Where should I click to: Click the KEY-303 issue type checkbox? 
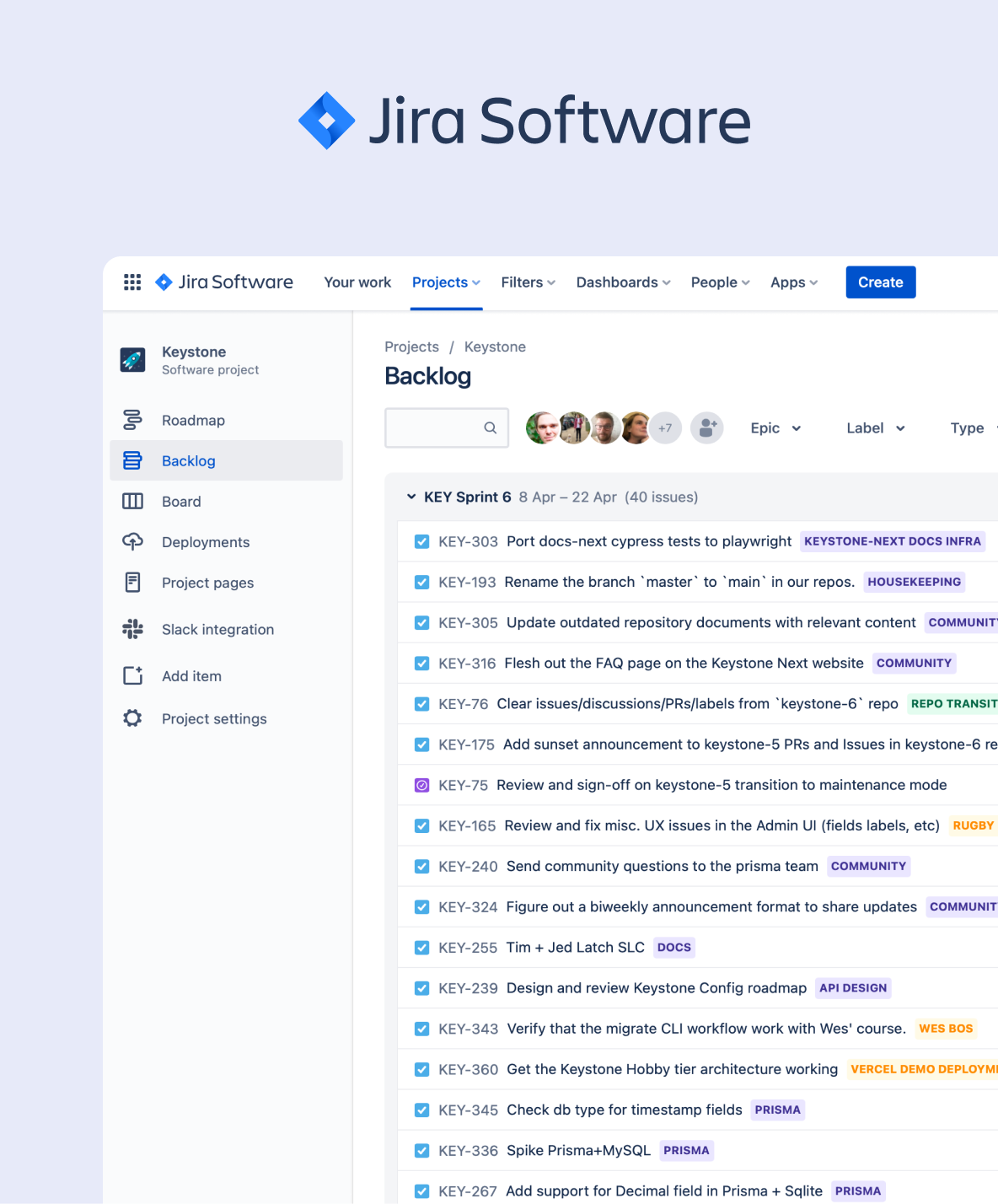(421, 542)
